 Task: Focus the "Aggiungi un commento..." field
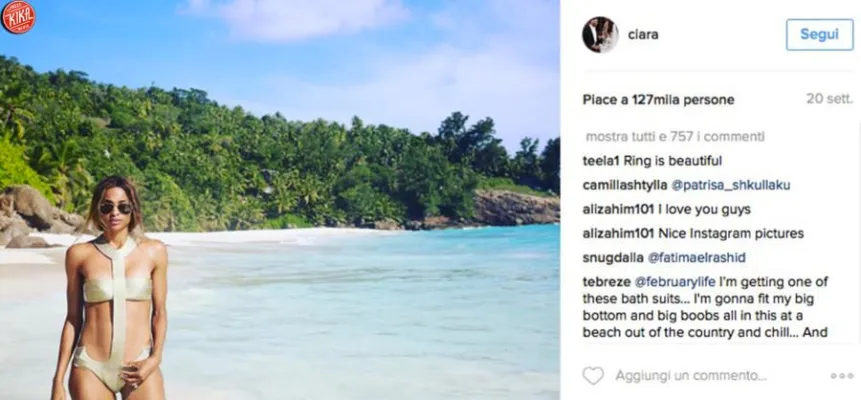coord(690,376)
